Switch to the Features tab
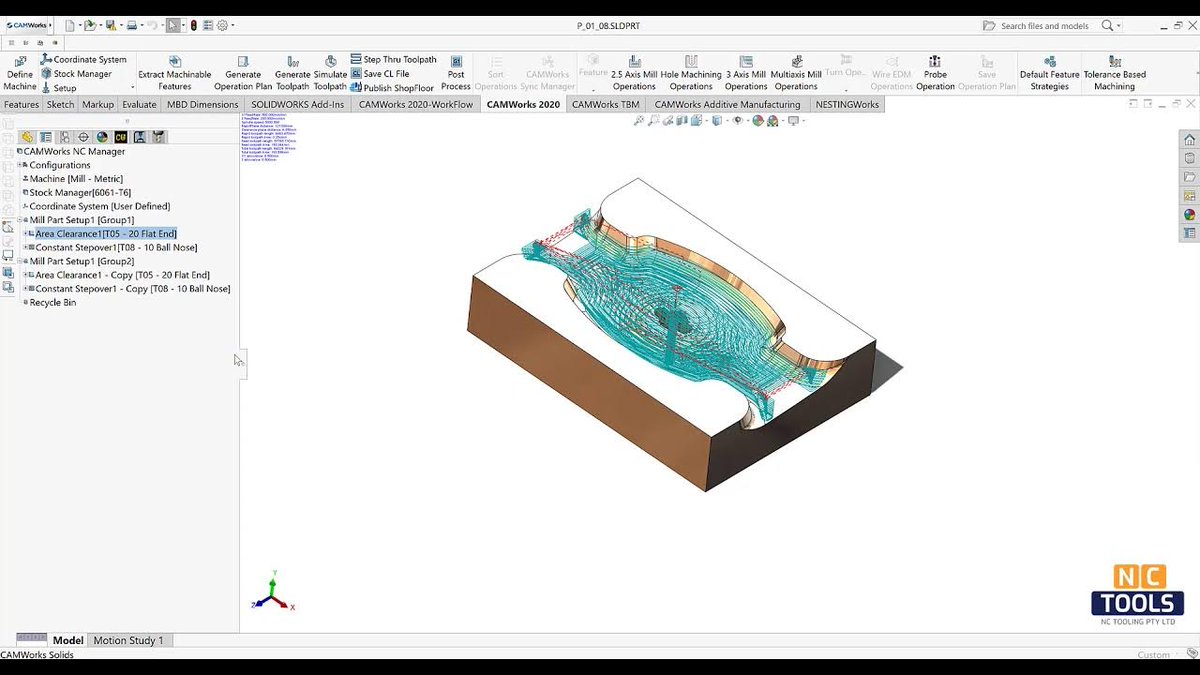The width and height of the screenshot is (1200, 675). pos(21,104)
